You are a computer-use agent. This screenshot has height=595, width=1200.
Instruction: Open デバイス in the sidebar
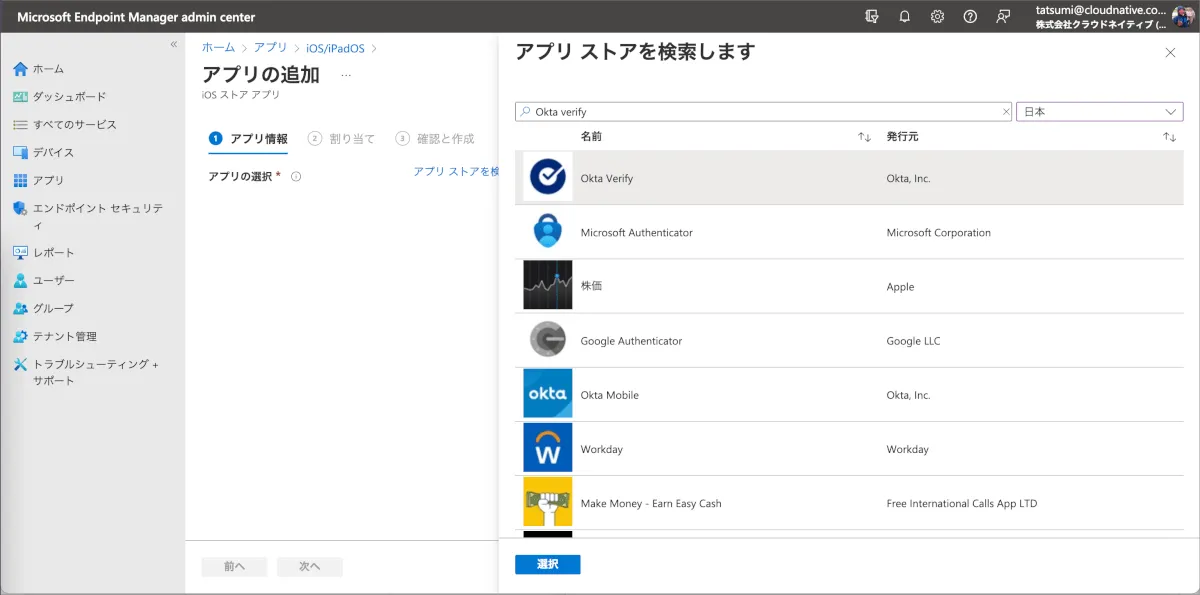(x=53, y=152)
